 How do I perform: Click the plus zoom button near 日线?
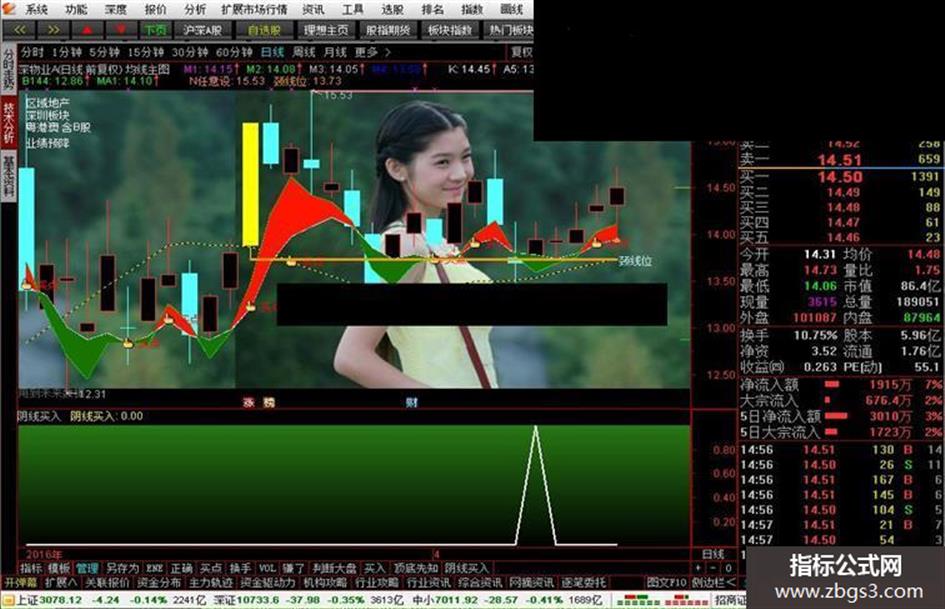[x=699, y=568]
